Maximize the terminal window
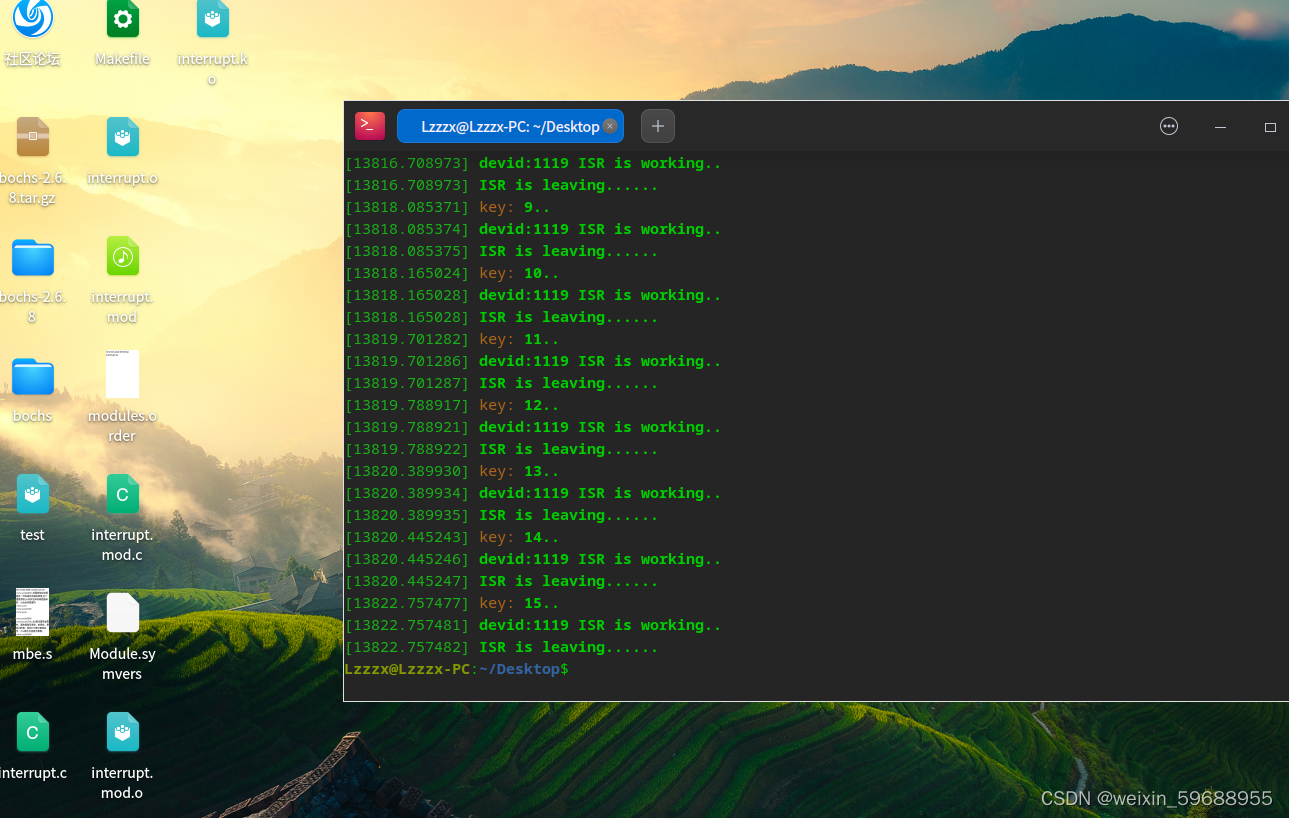Screen dimensions: 1289x818 click(1270, 127)
